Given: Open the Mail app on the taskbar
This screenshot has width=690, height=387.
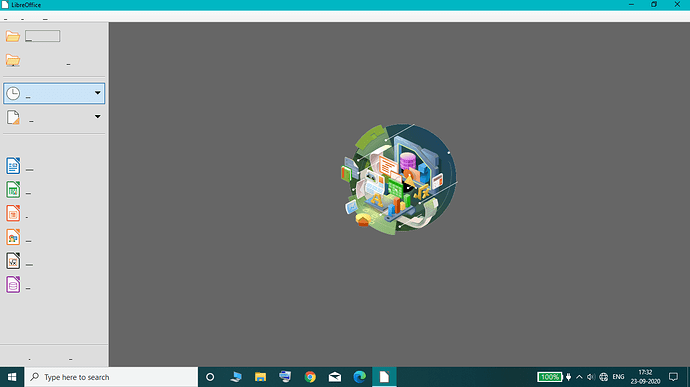Looking at the screenshot, I should coord(335,377).
